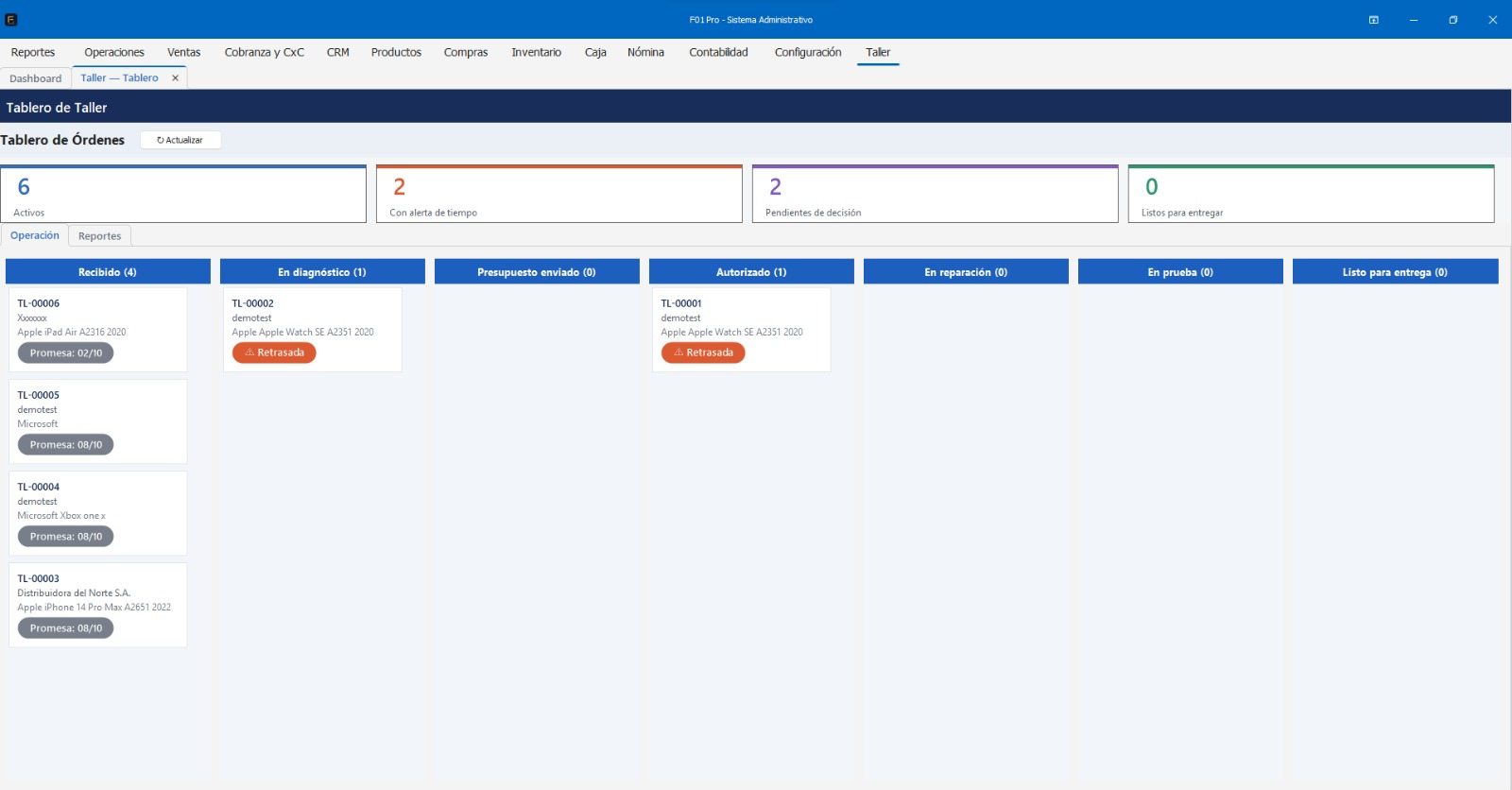Image resolution: width=1512 pixels, height=790 pixels.
Task: Open the Contabilidad menu
Action: click(718, 53)
